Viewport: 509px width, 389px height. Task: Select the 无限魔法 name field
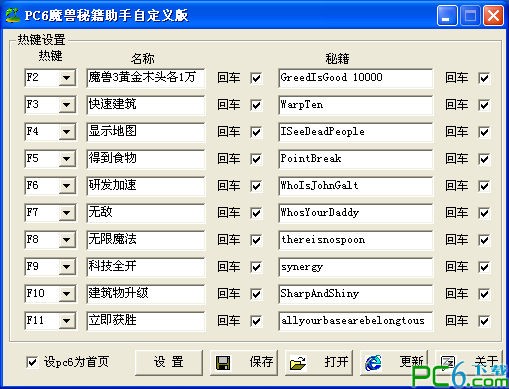pos(146,240)
